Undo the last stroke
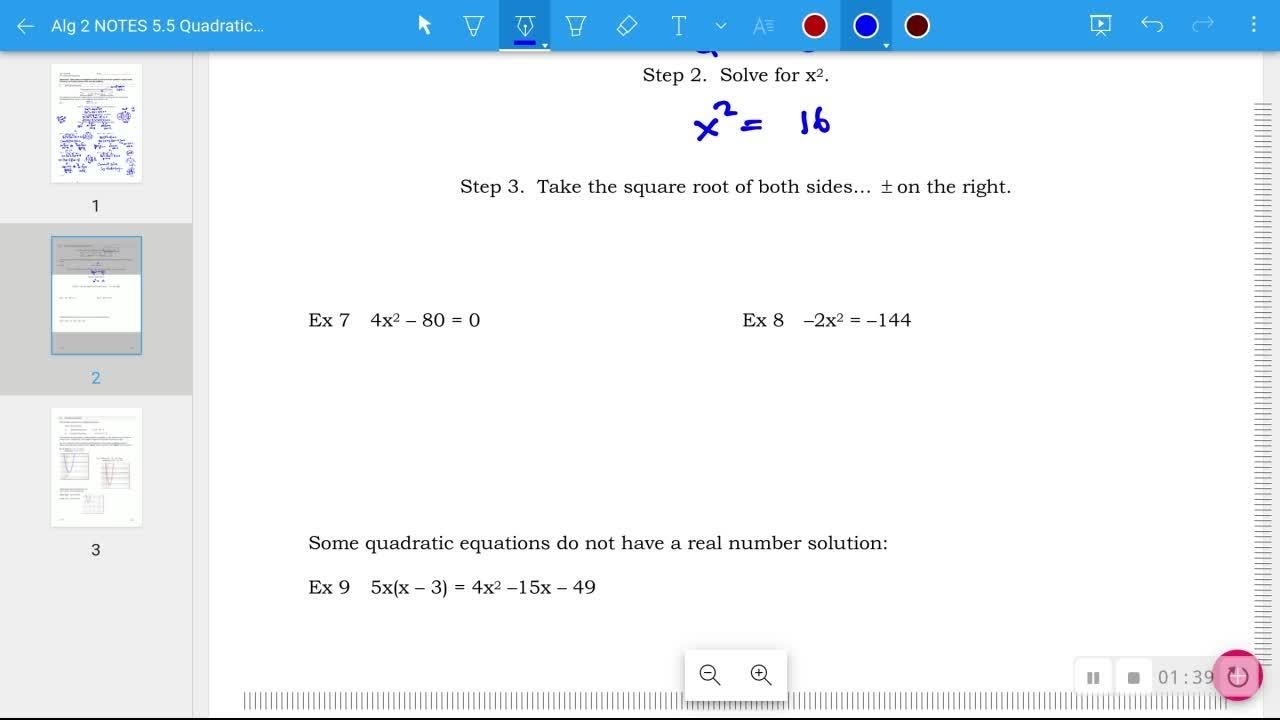 [1152, 25]
